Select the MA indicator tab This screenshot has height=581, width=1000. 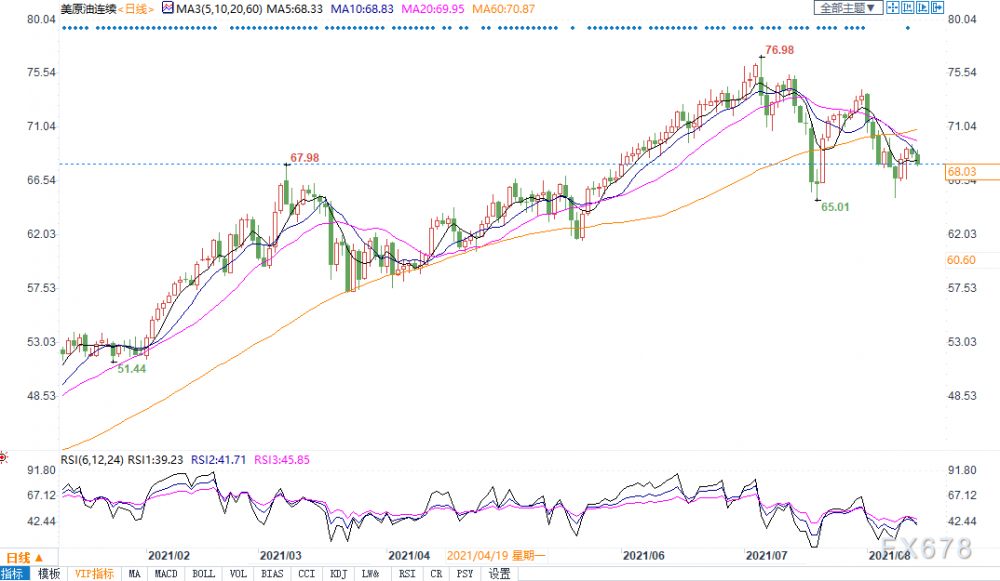tap(134, 574)
